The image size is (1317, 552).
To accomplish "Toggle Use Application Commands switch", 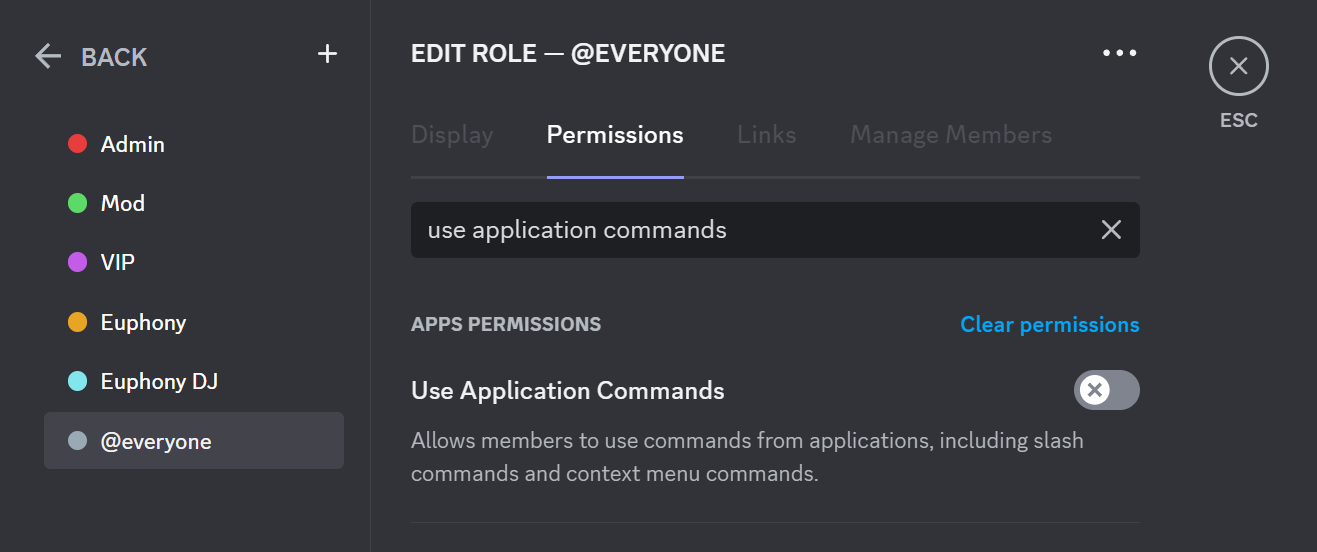I will click(1106, 390).
